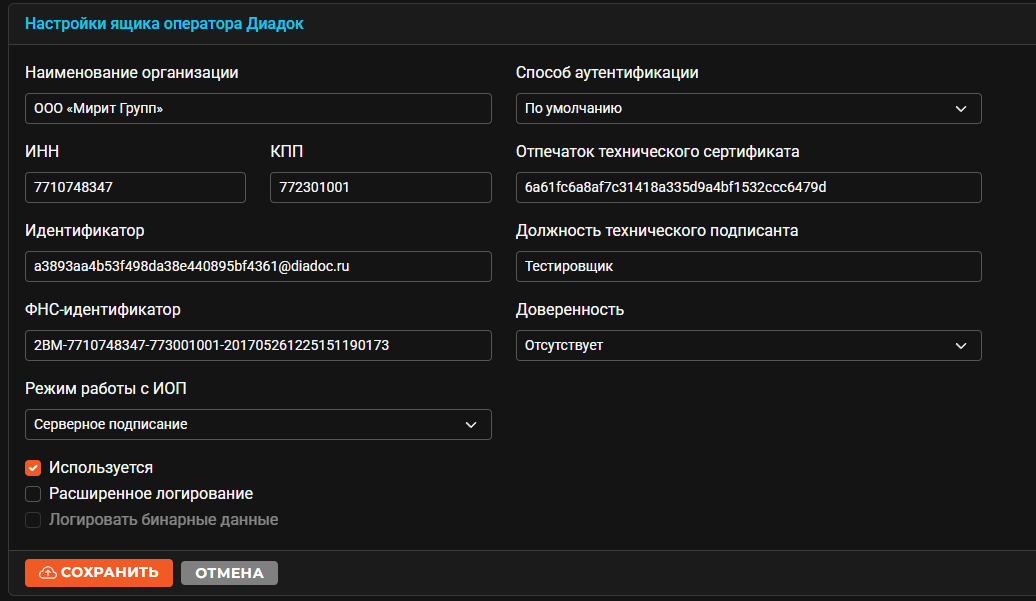Click the Режим работы с ИОП label
Screen dimensions: 1036x601
[106, 388]
